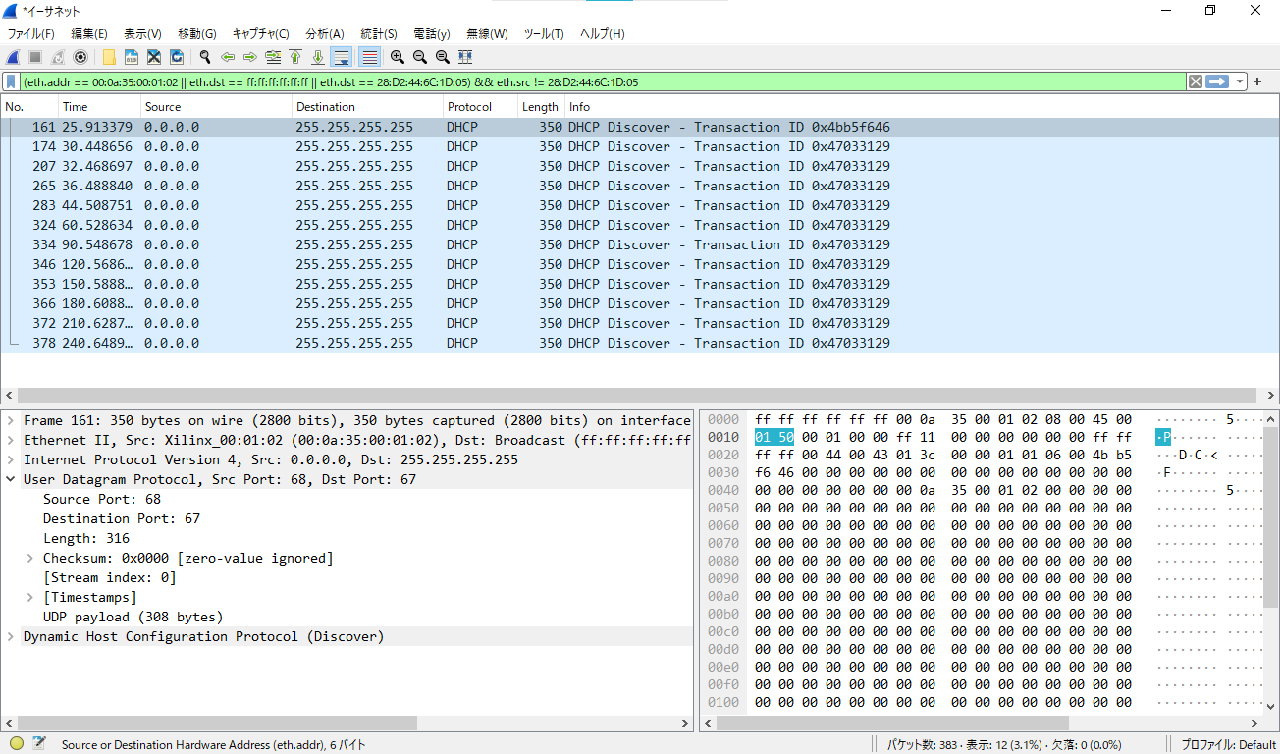Jump to the last packet
This screenshot has width=1280, height=754.
[318, 57]
